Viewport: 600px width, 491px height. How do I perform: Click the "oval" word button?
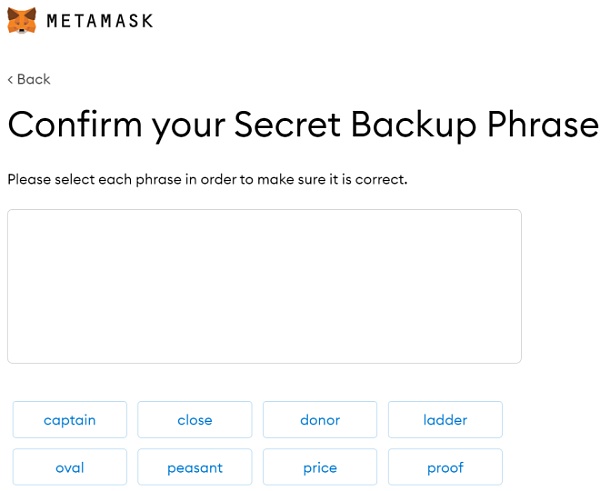70,467
